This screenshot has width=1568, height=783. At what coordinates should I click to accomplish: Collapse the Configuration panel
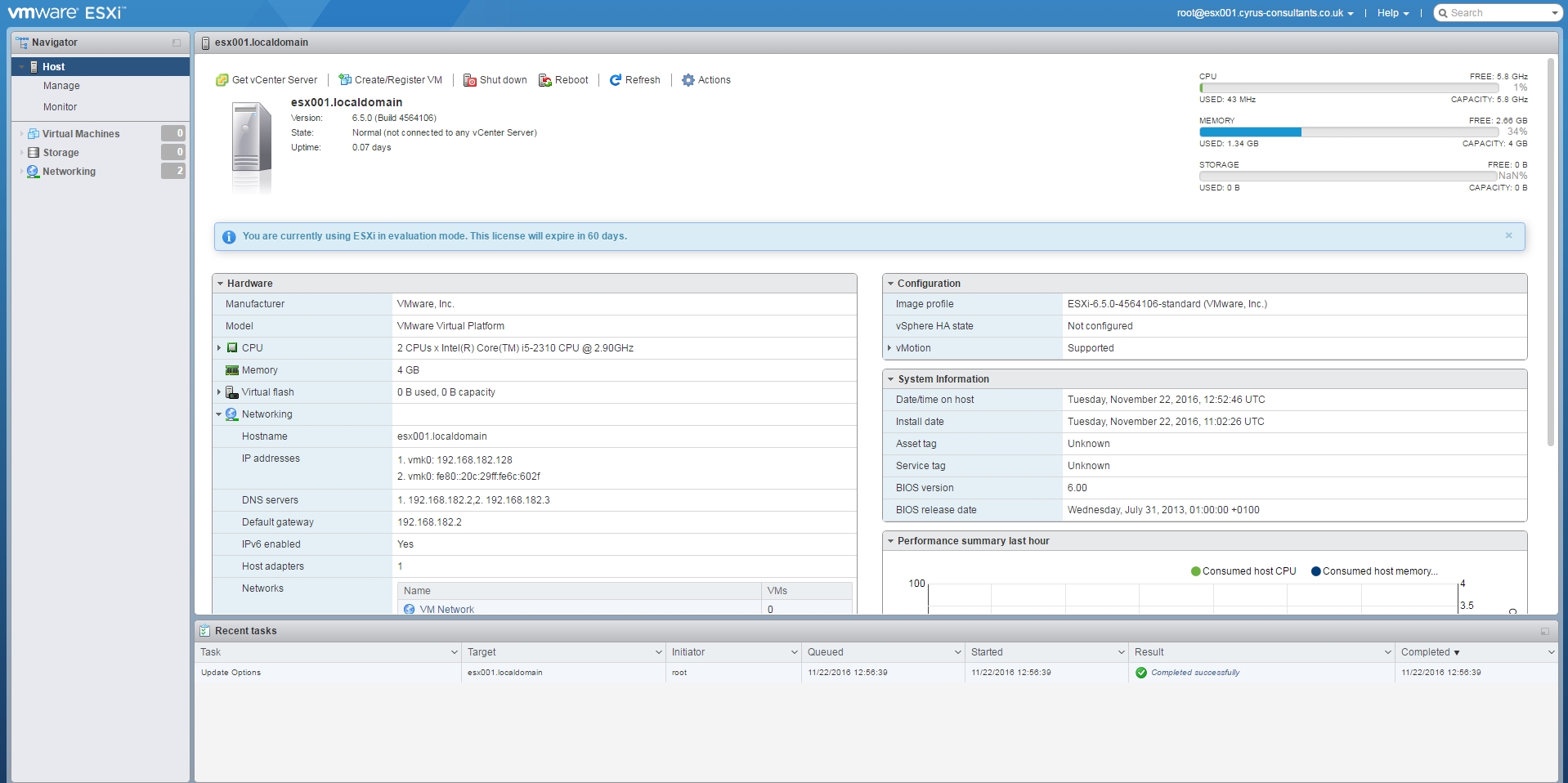891,284
